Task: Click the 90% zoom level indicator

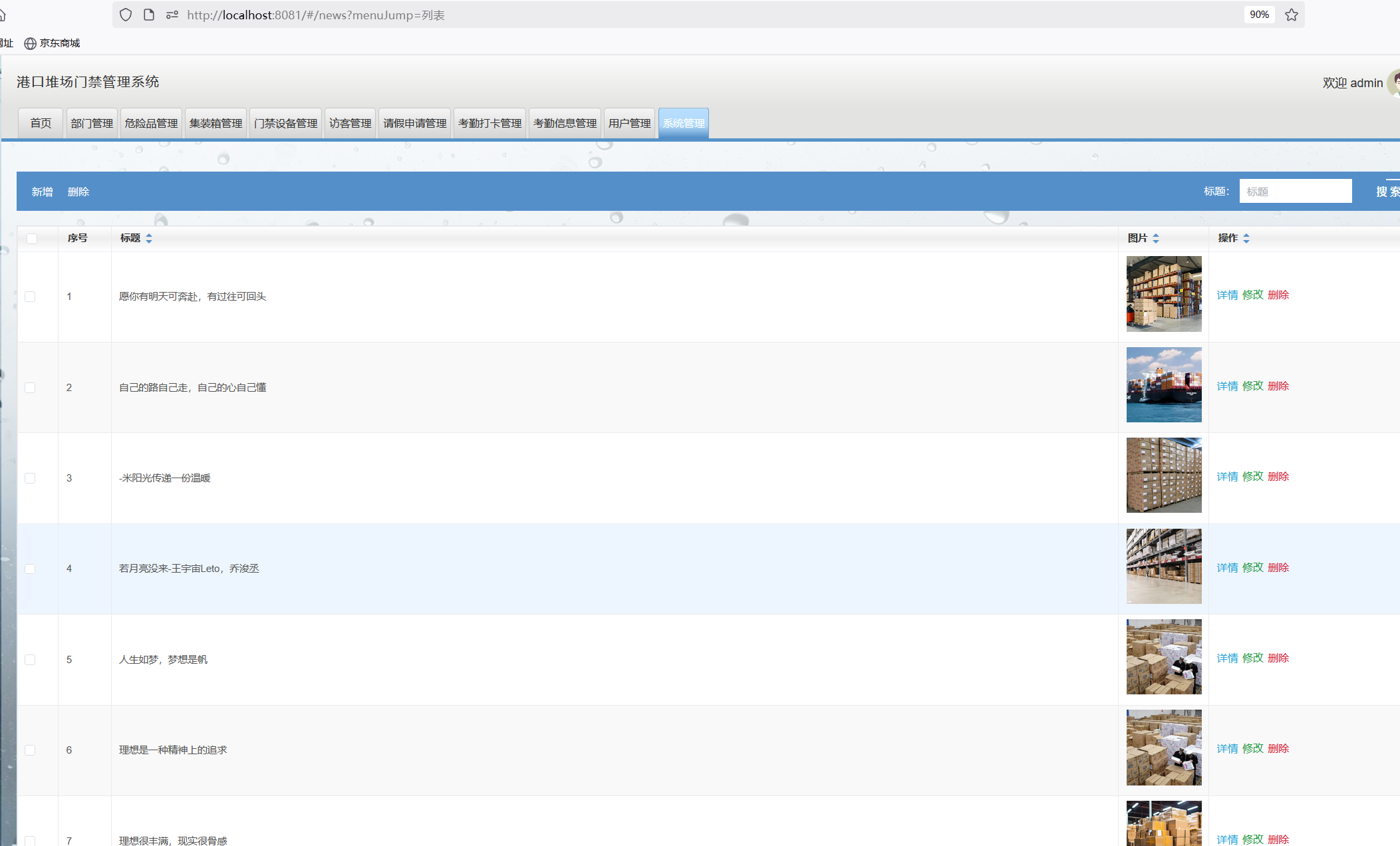Action: (1258, 15)
